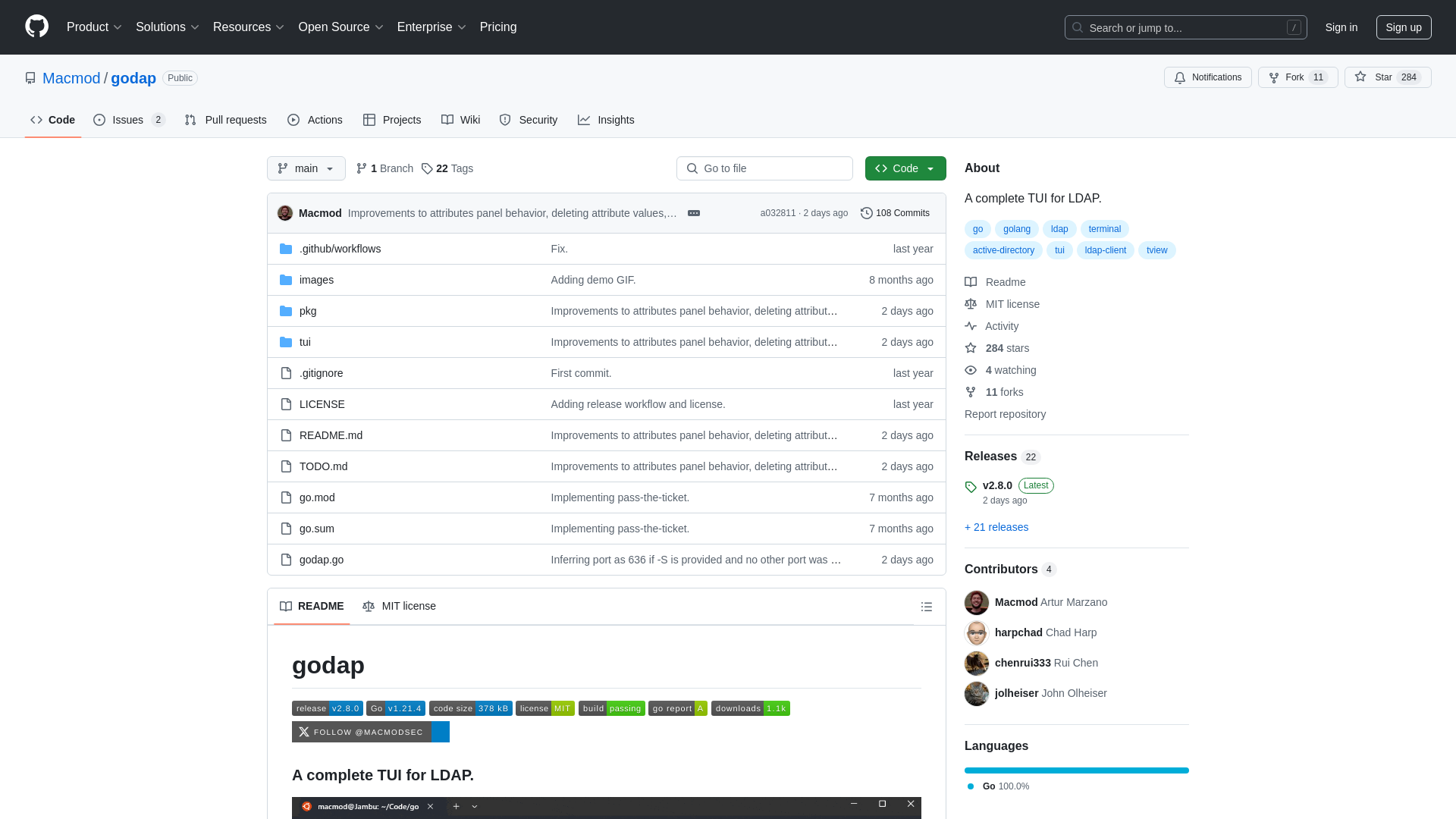
Task: Expand the main branch dropdown
Action: coord(306,168)
